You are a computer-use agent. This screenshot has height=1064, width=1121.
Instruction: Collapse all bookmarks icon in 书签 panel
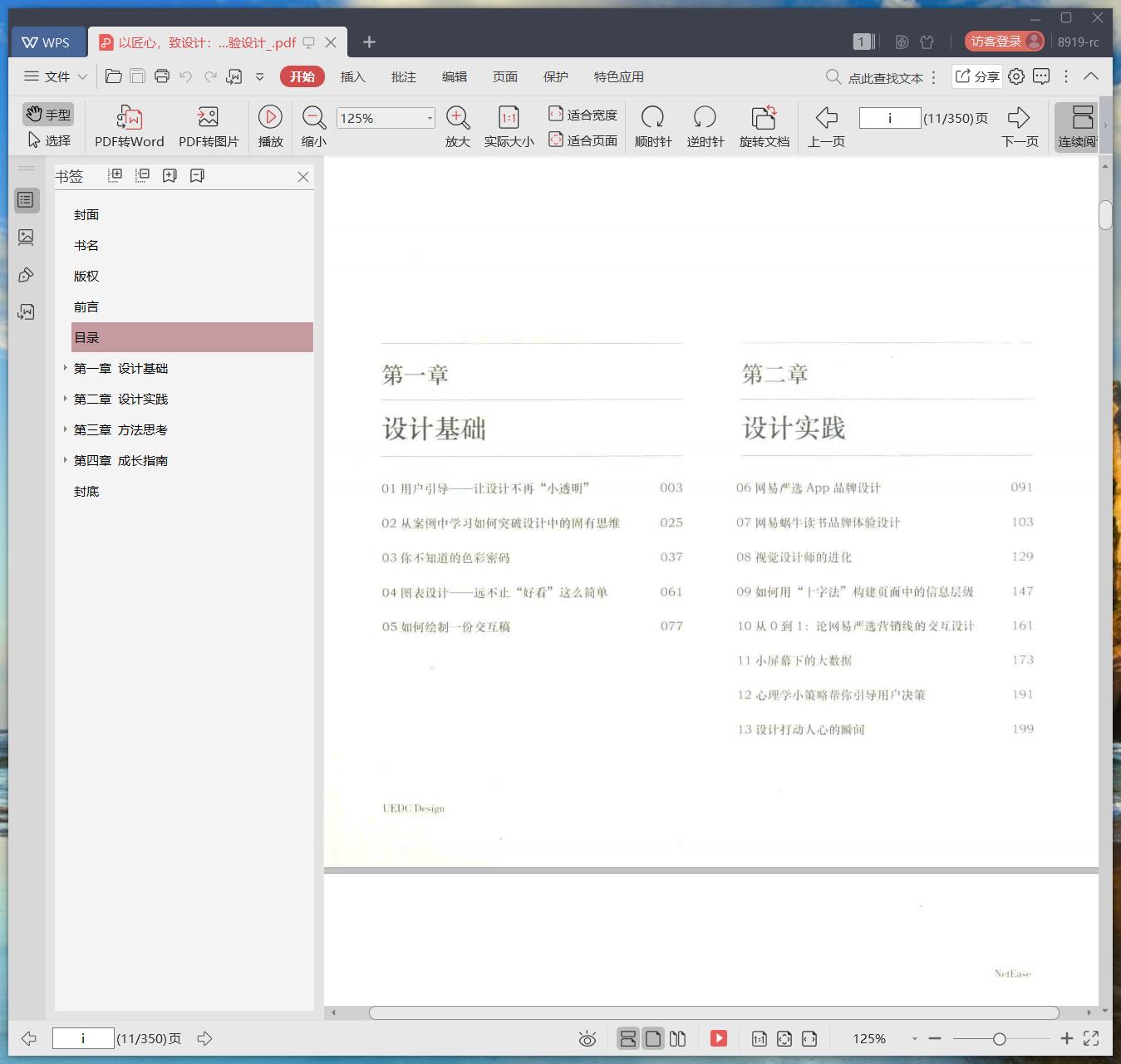(x=143, y=175)
